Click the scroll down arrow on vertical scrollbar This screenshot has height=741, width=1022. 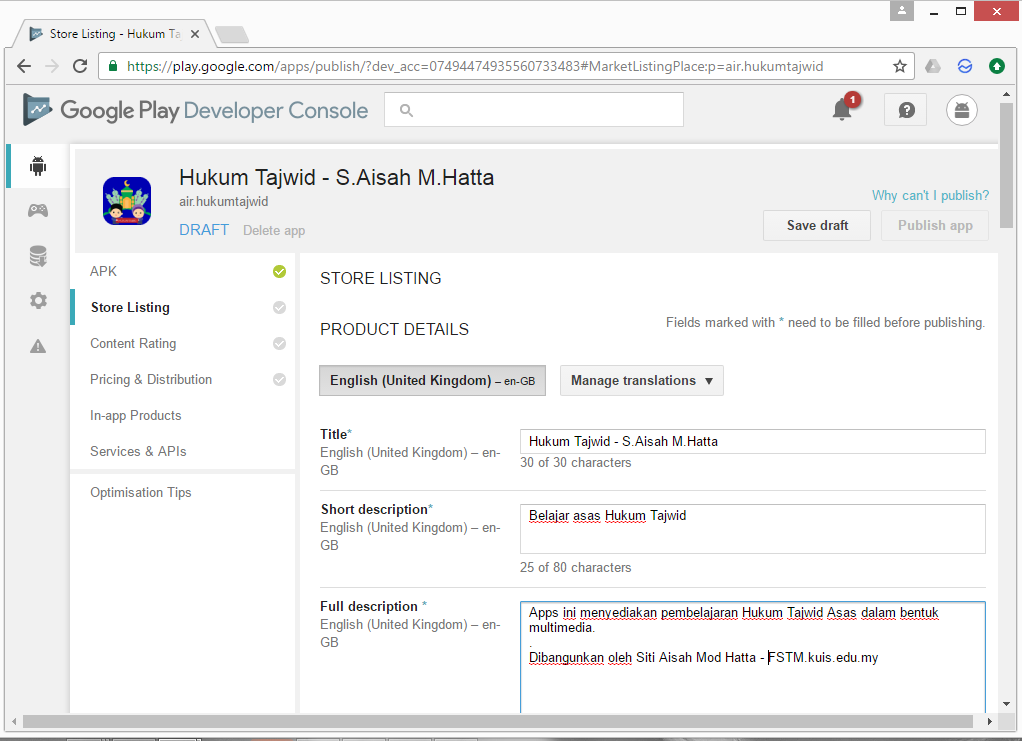click(x=1006, y=704)
